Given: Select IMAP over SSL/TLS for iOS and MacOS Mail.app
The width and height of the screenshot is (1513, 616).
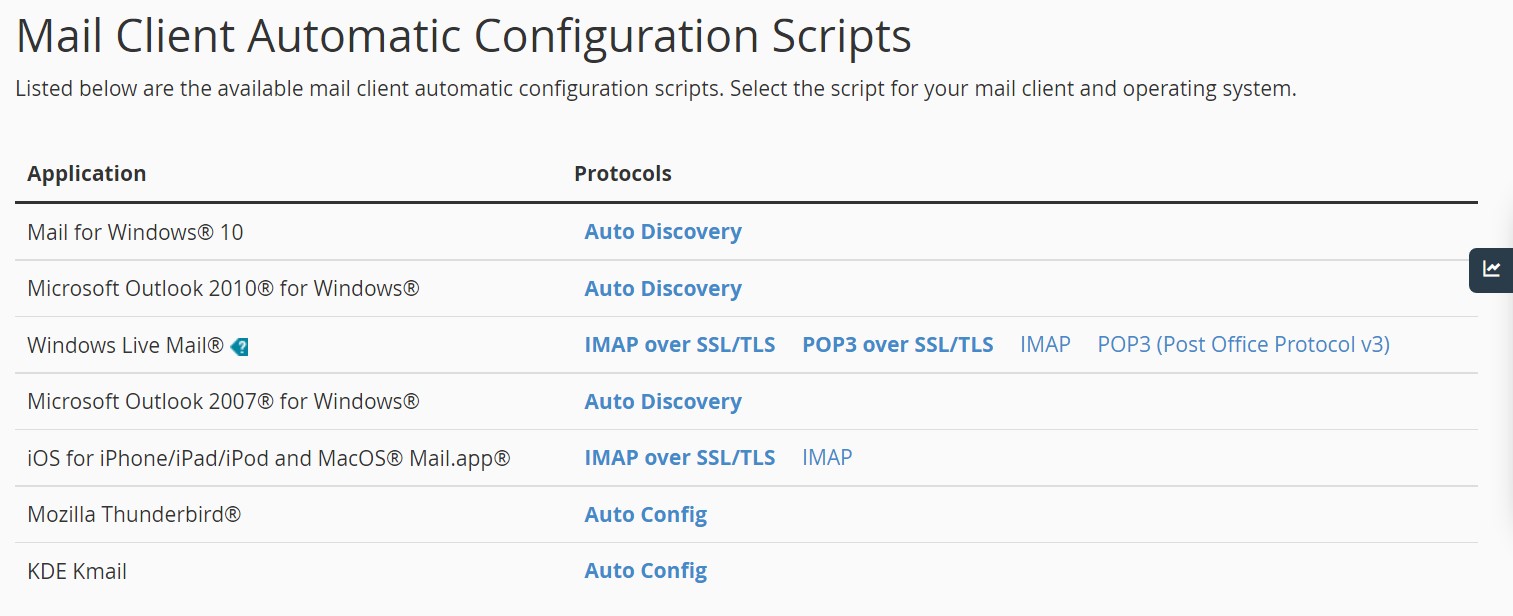Looking at the screenshot, I should point(680,458).
